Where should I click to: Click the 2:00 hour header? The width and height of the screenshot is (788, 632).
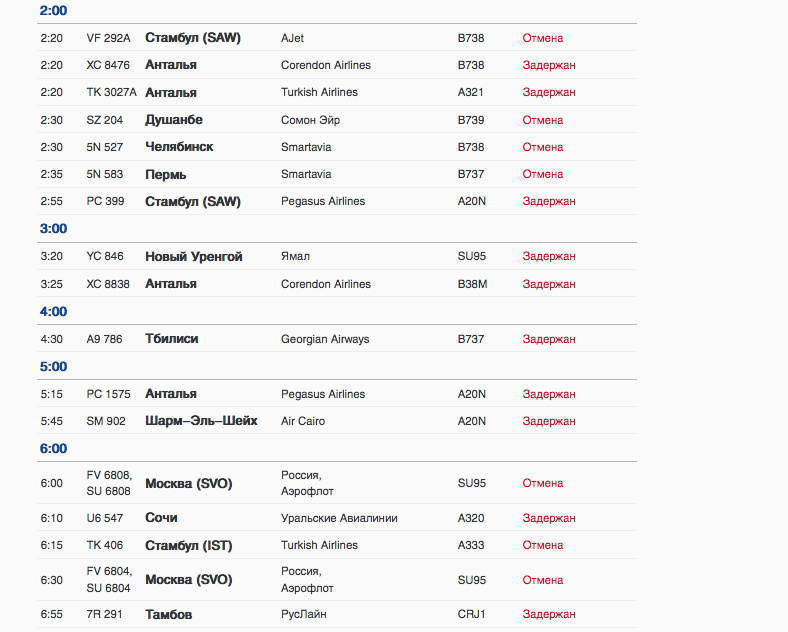click(x=53, y=10)
